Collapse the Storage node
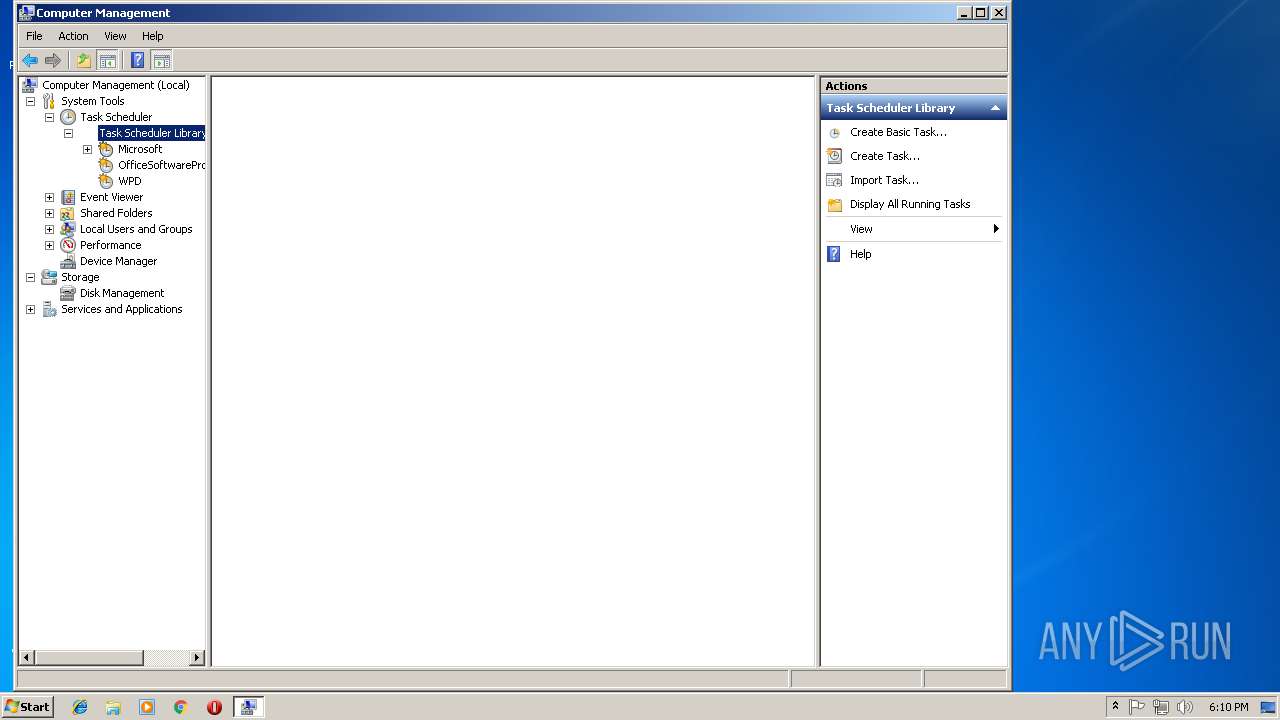The width and height of the screenshot is (1280, 720). (30, 277)
